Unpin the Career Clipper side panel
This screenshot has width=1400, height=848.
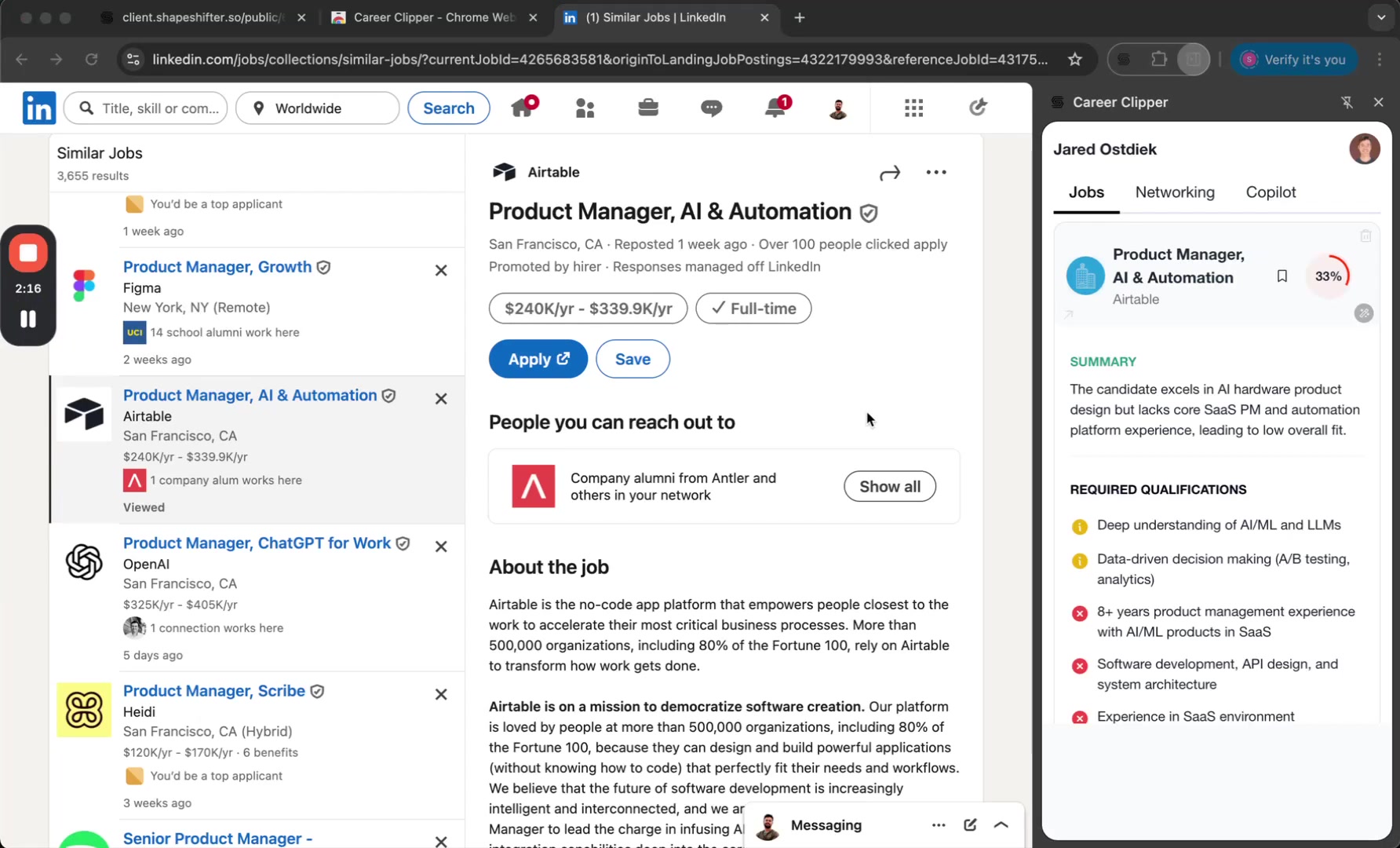click(1347, 102)
